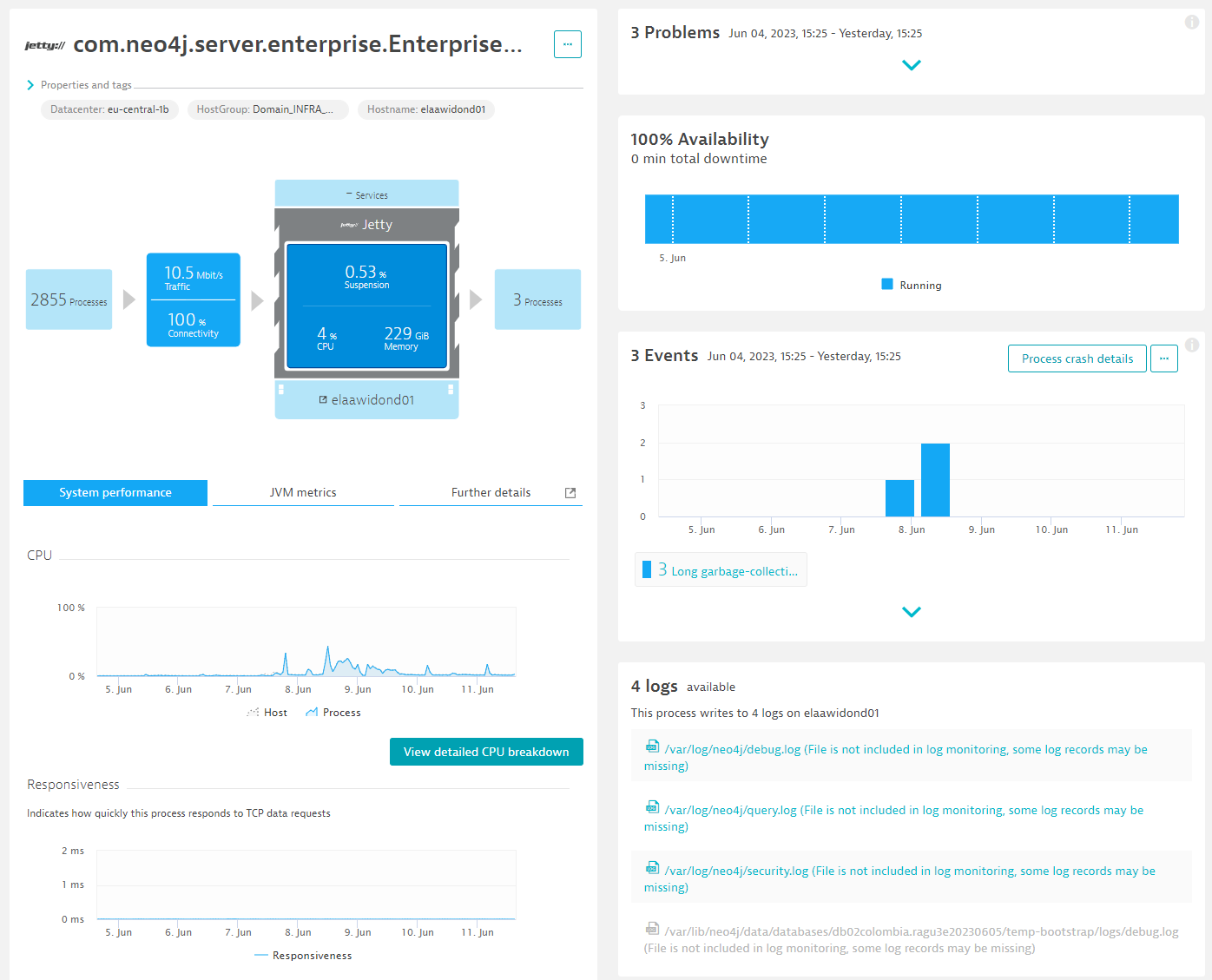Click the blue Running legend color swatch

(886, 284)
